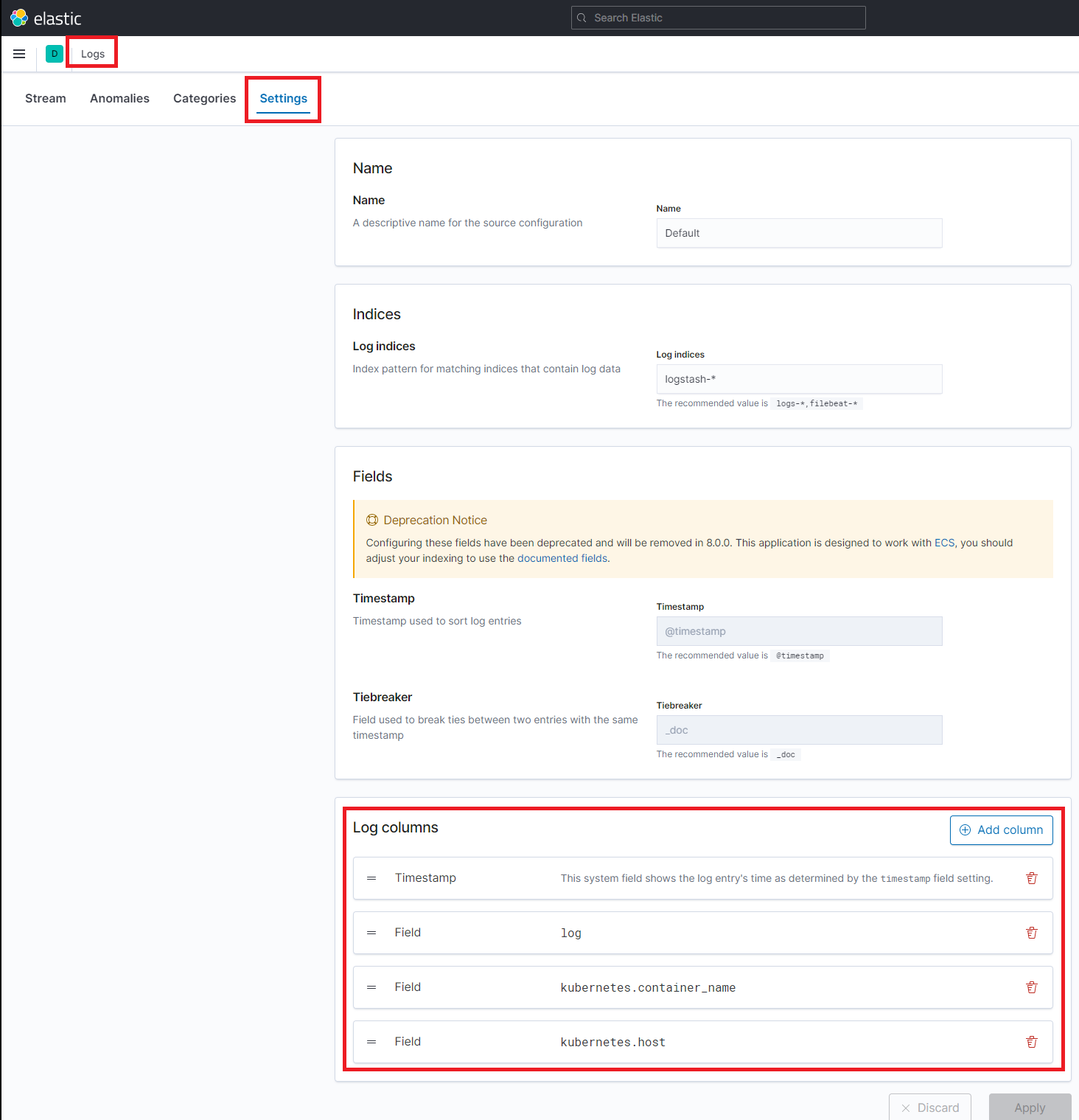Click the Discard button

[x=930, y=1107]
